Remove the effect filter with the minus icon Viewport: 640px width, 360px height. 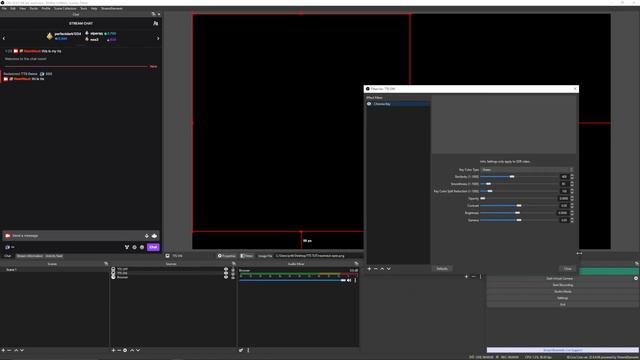coord(376,269)
